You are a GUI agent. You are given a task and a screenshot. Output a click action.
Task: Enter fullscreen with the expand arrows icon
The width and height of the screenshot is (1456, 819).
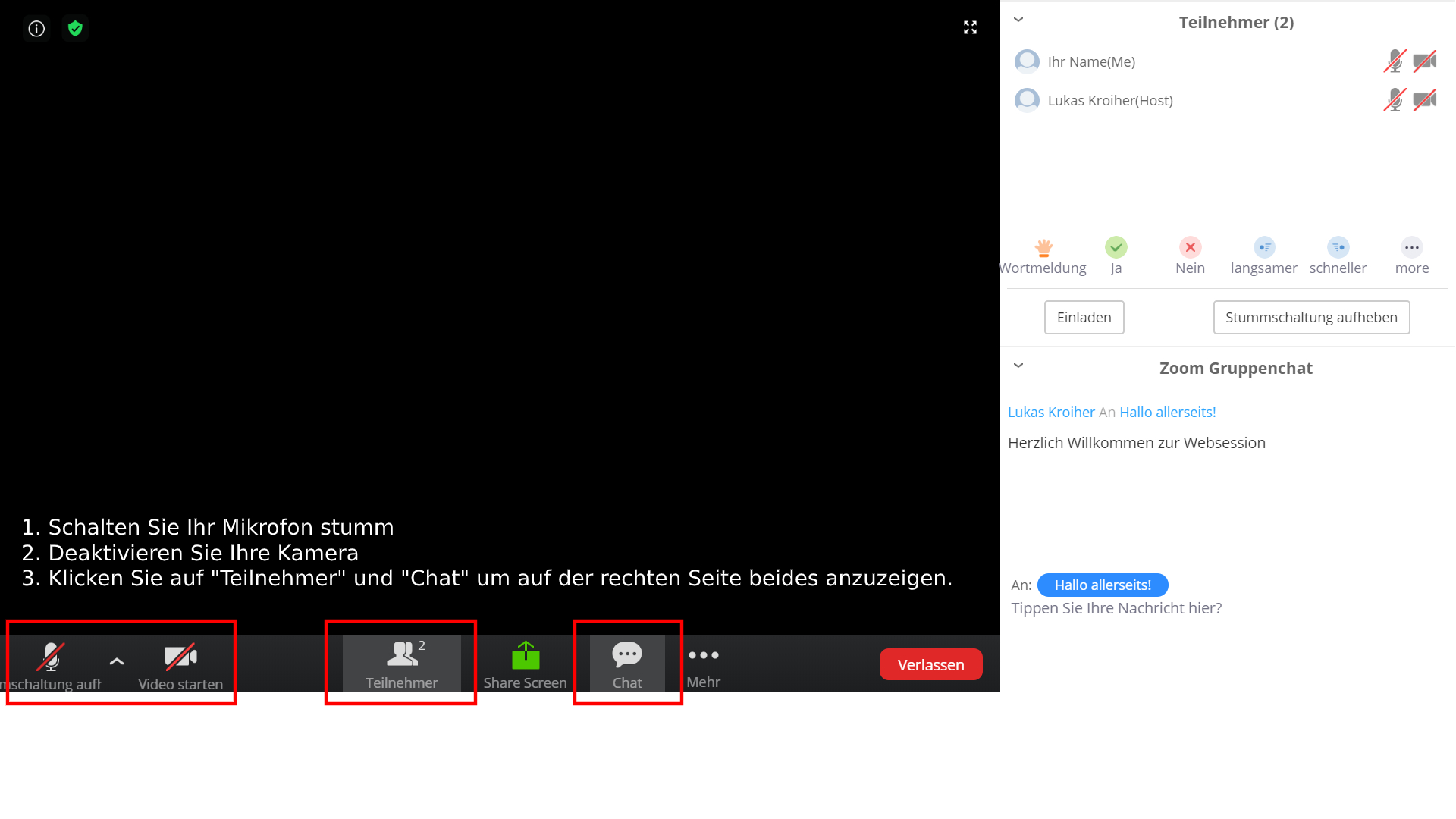point(970,28)
